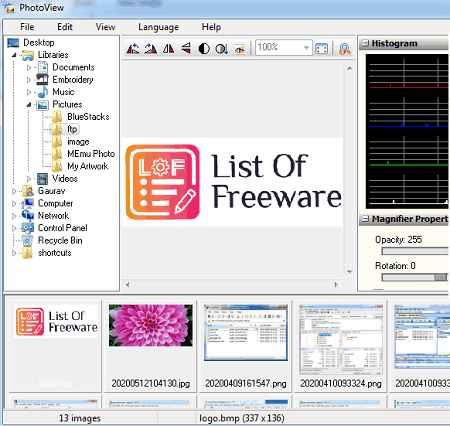Open the Edit menu
Image resolution: width=450 pixels, height=426 pixels.
(65, 27)
